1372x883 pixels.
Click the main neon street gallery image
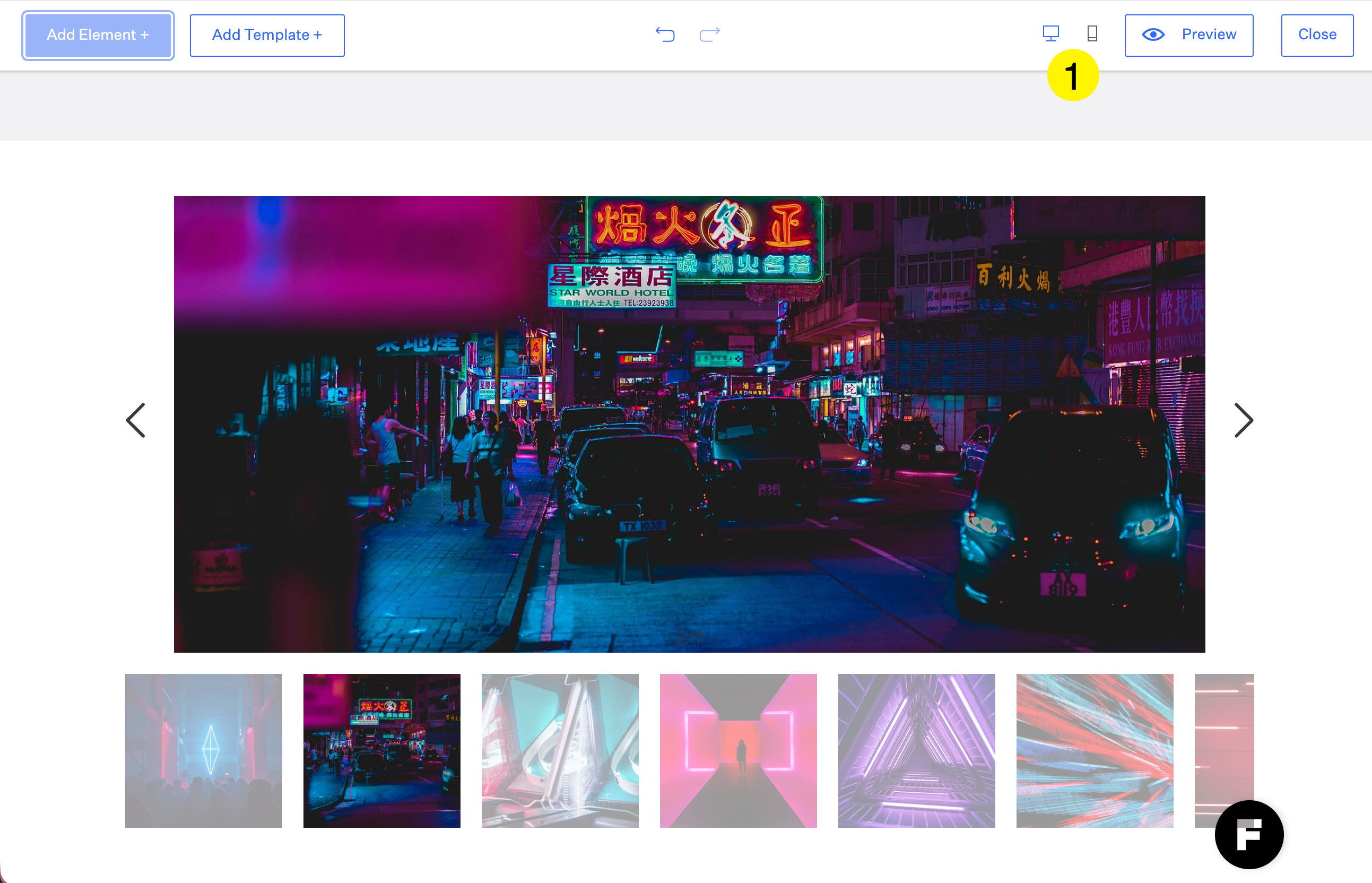click(689, 424)
